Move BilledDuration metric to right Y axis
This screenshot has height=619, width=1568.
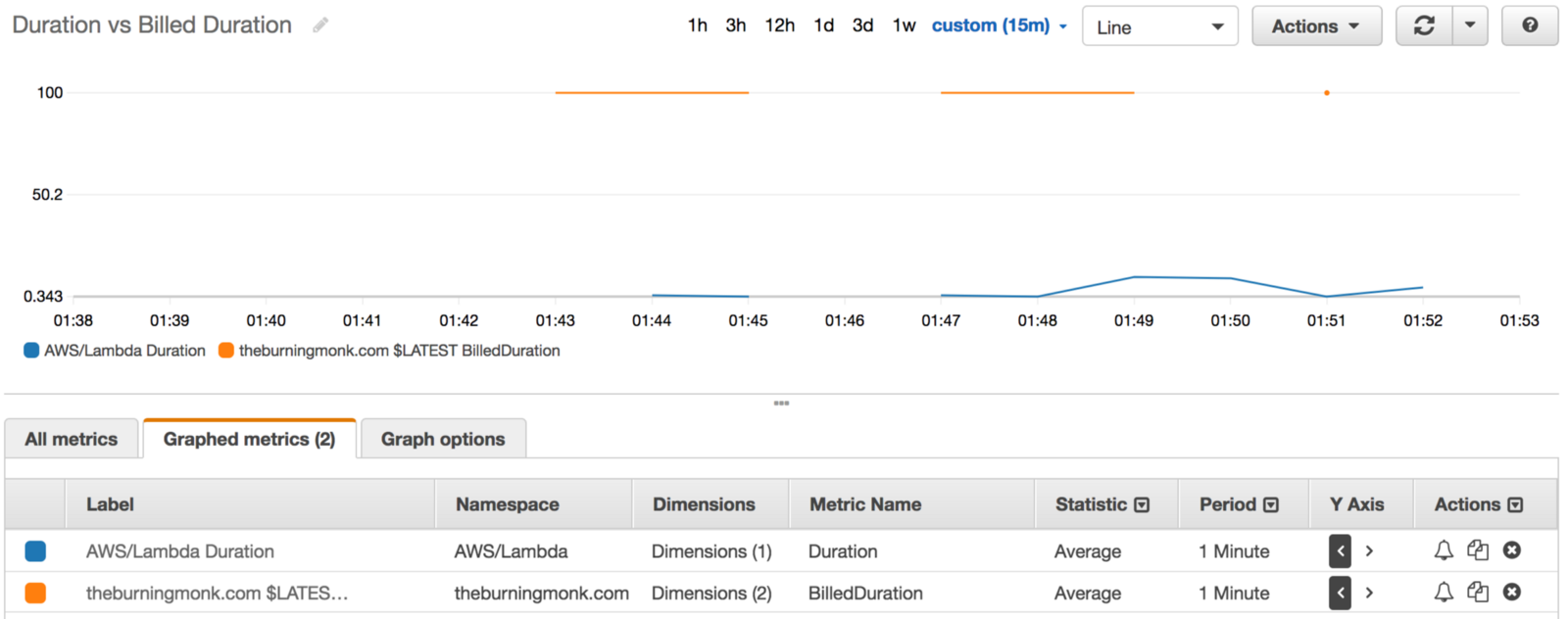1369,593
